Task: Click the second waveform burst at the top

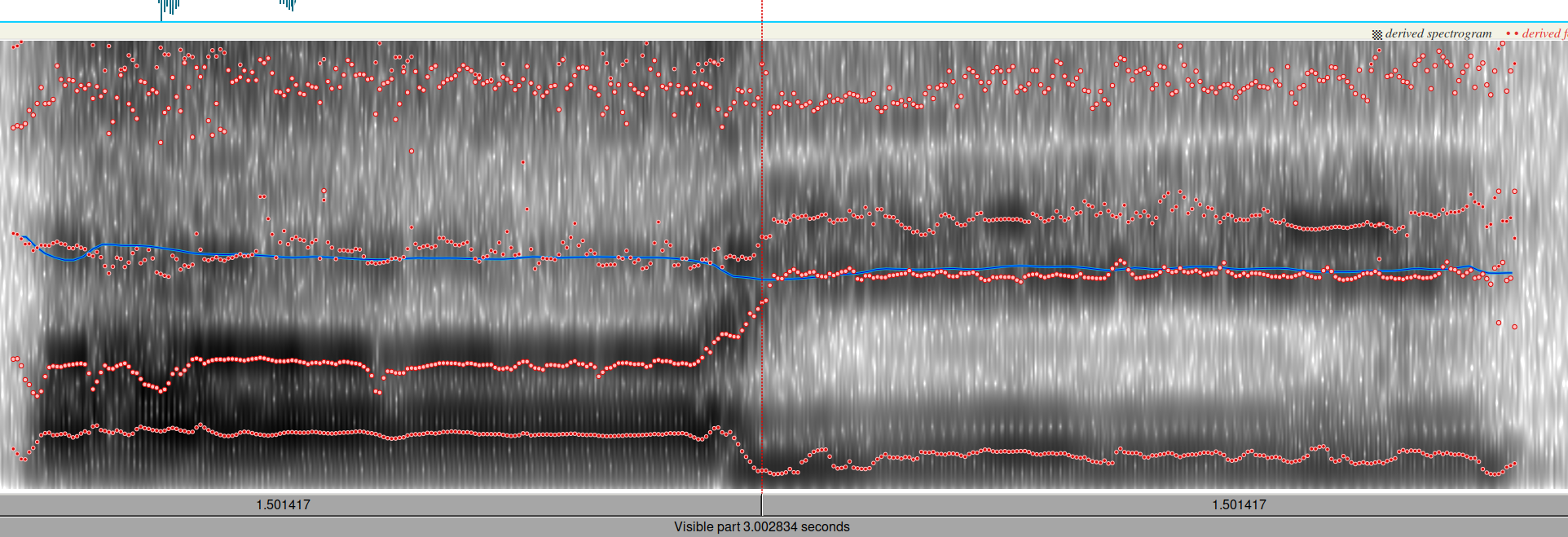Action: click(x=288, y=5)
